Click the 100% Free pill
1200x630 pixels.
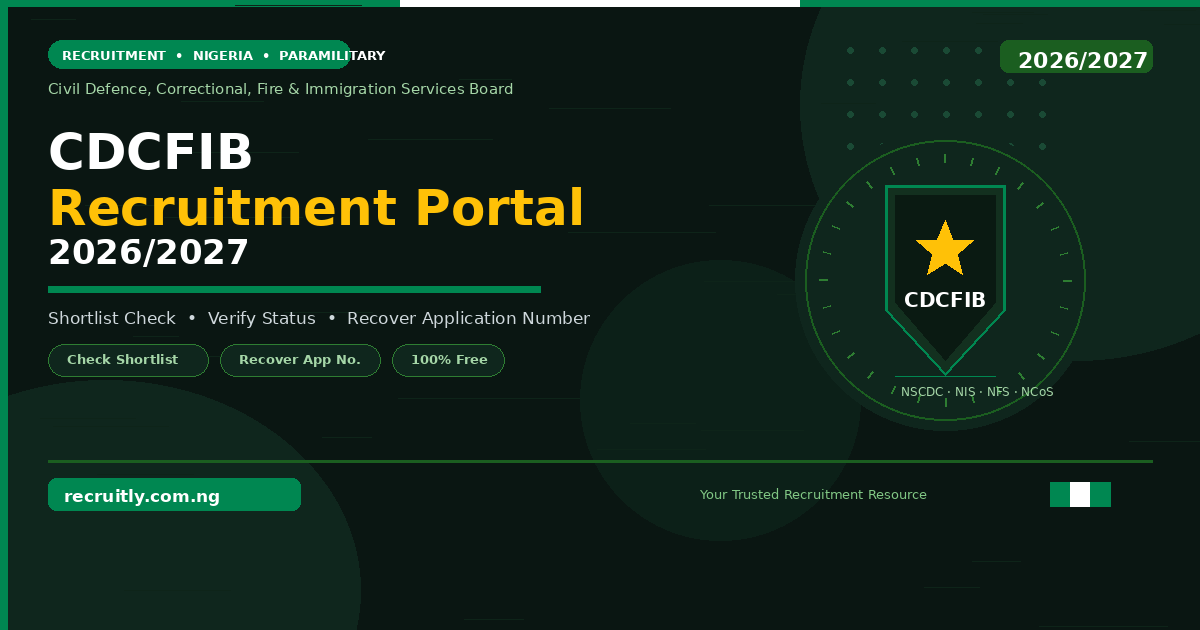[448, 360]
